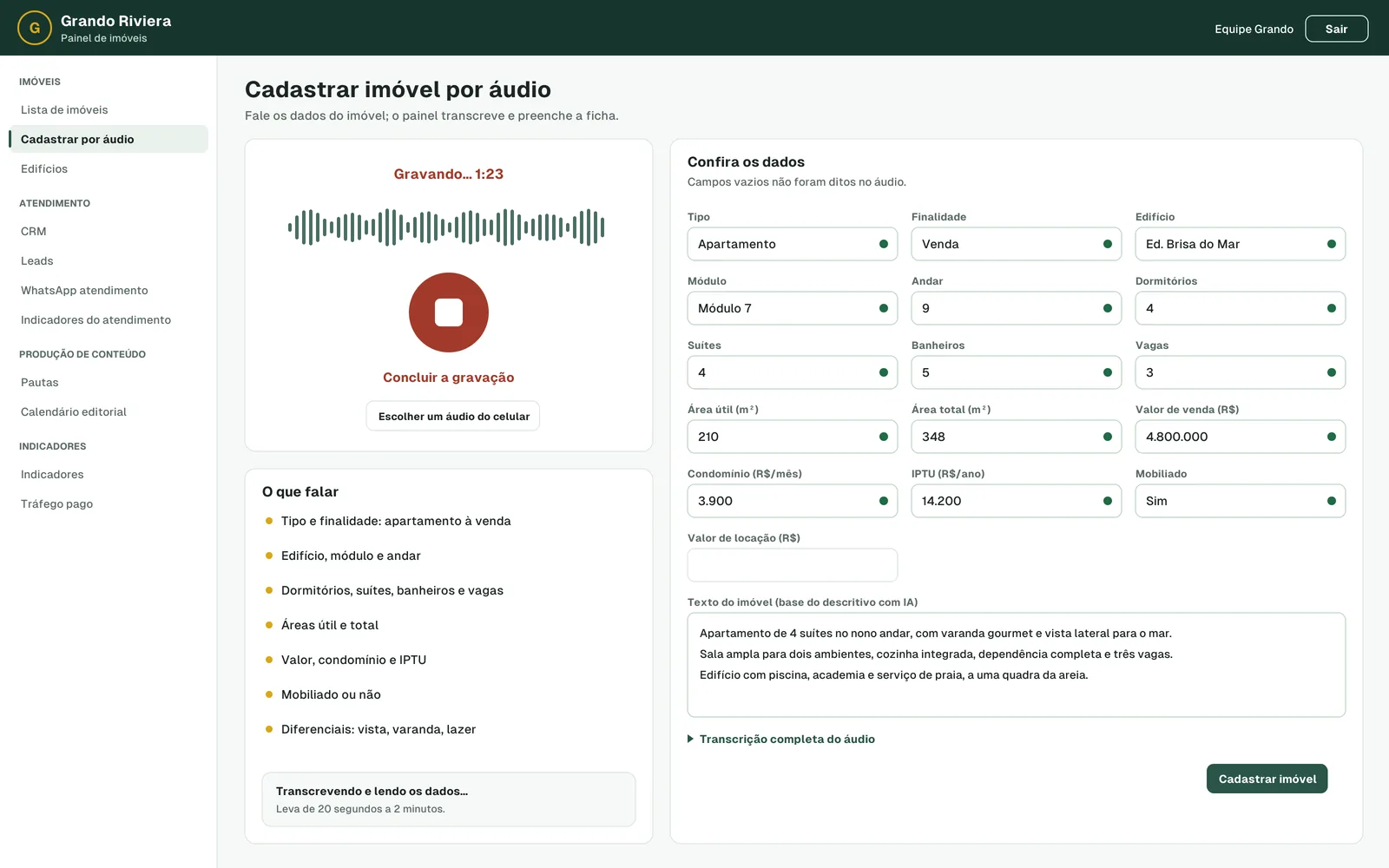The width and height of the screenshot is (1389, 868).
Task: Click Transcrevendo e lendo os dados status
Action: pos(449,799)
